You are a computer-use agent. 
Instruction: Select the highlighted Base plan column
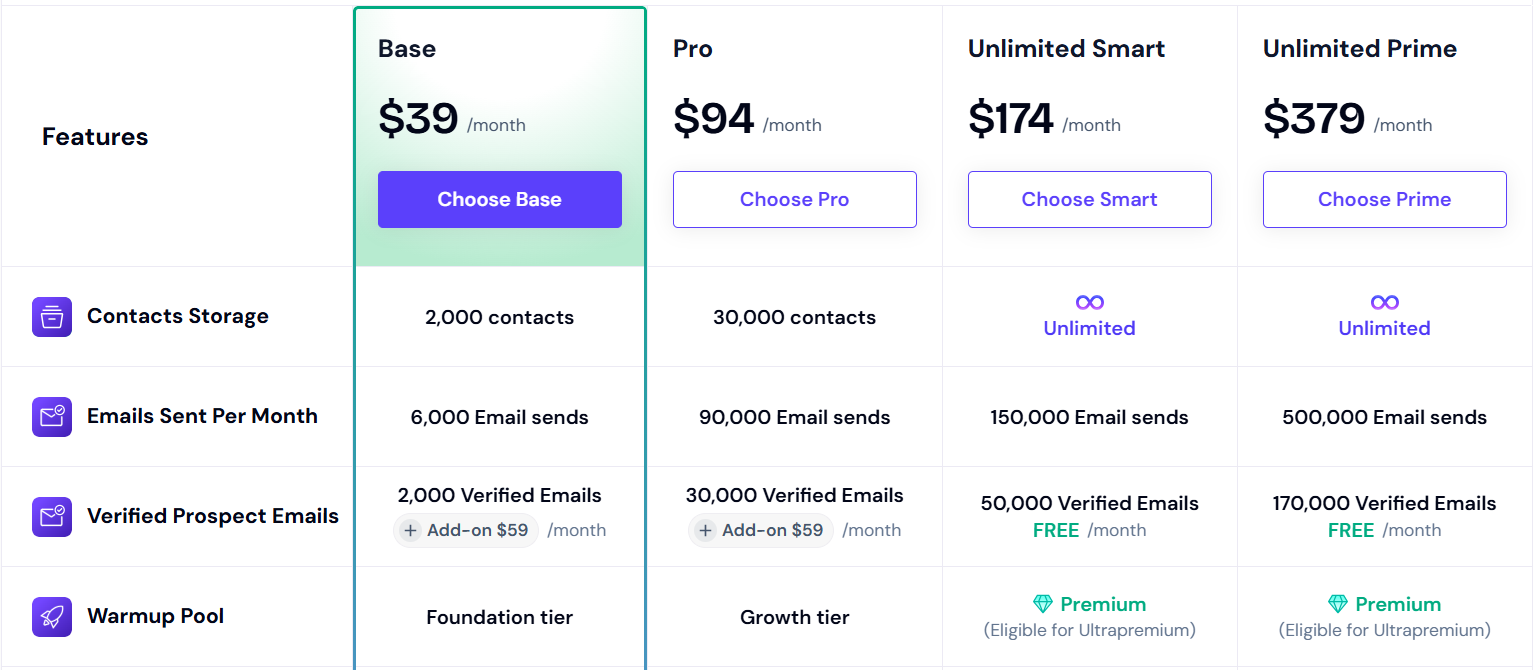click(x=499, y=135)
